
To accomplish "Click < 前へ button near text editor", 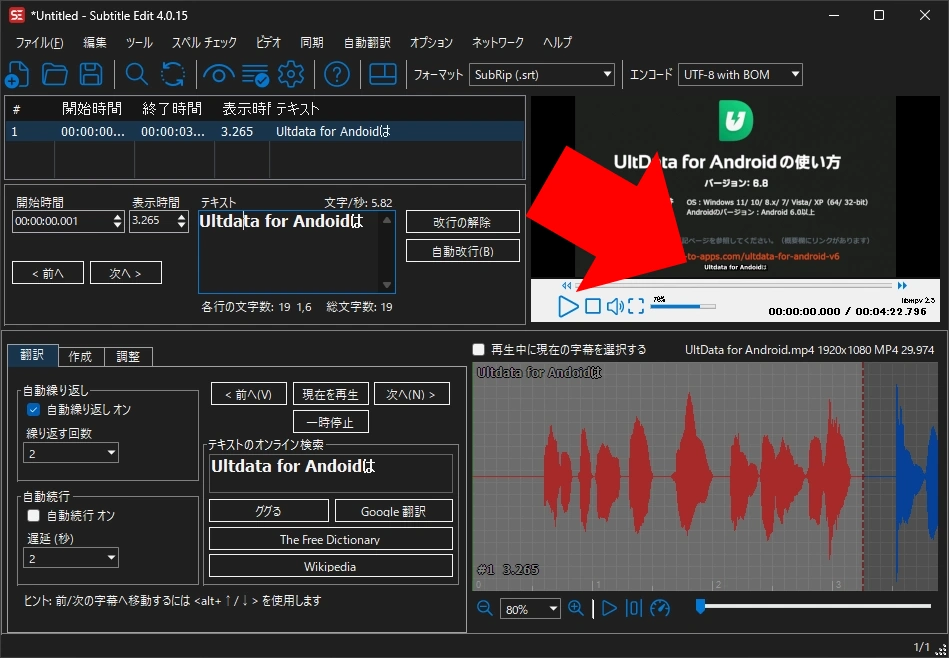I will pos(48,273).
